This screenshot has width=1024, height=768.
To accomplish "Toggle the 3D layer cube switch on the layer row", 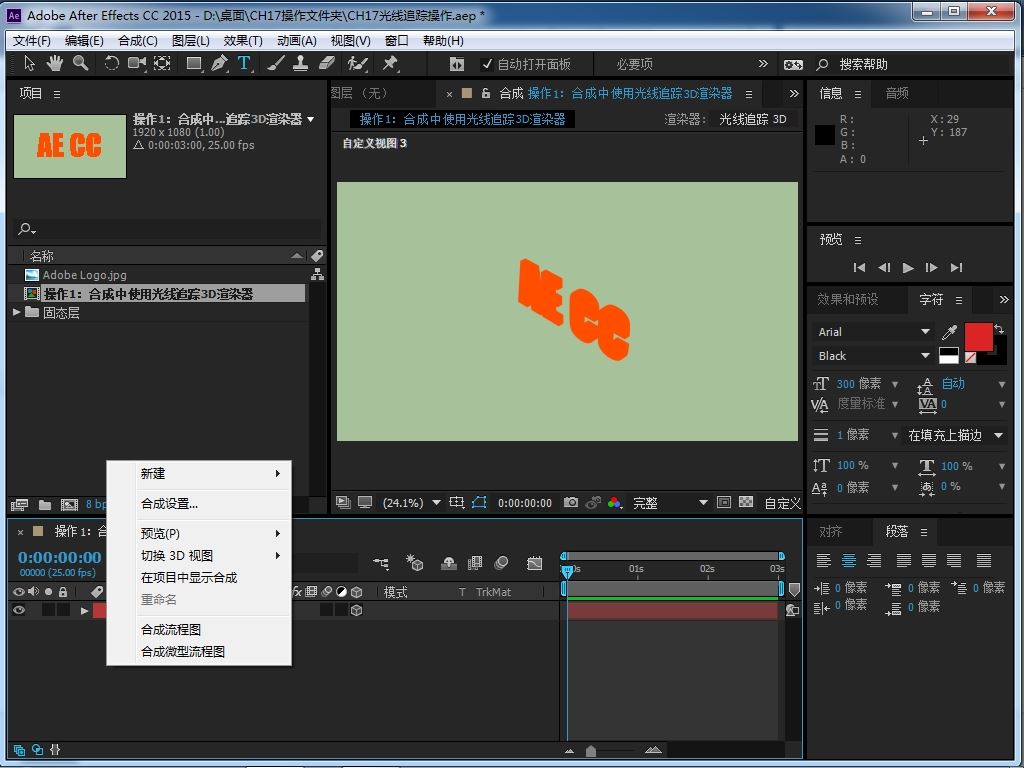I will tap(357, 610).
